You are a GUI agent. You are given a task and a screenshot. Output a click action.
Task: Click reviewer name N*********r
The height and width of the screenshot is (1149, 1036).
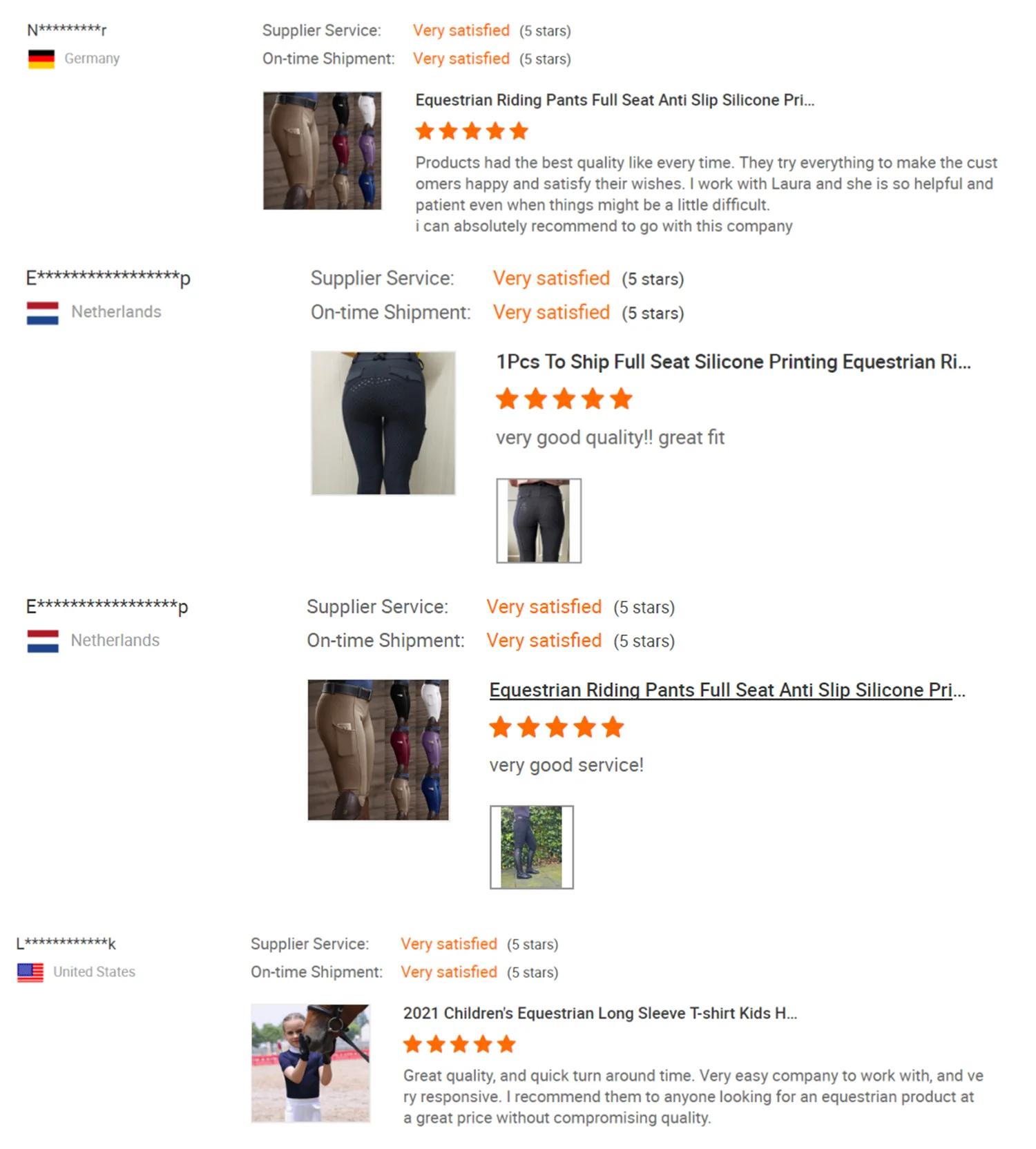point(67,30)
